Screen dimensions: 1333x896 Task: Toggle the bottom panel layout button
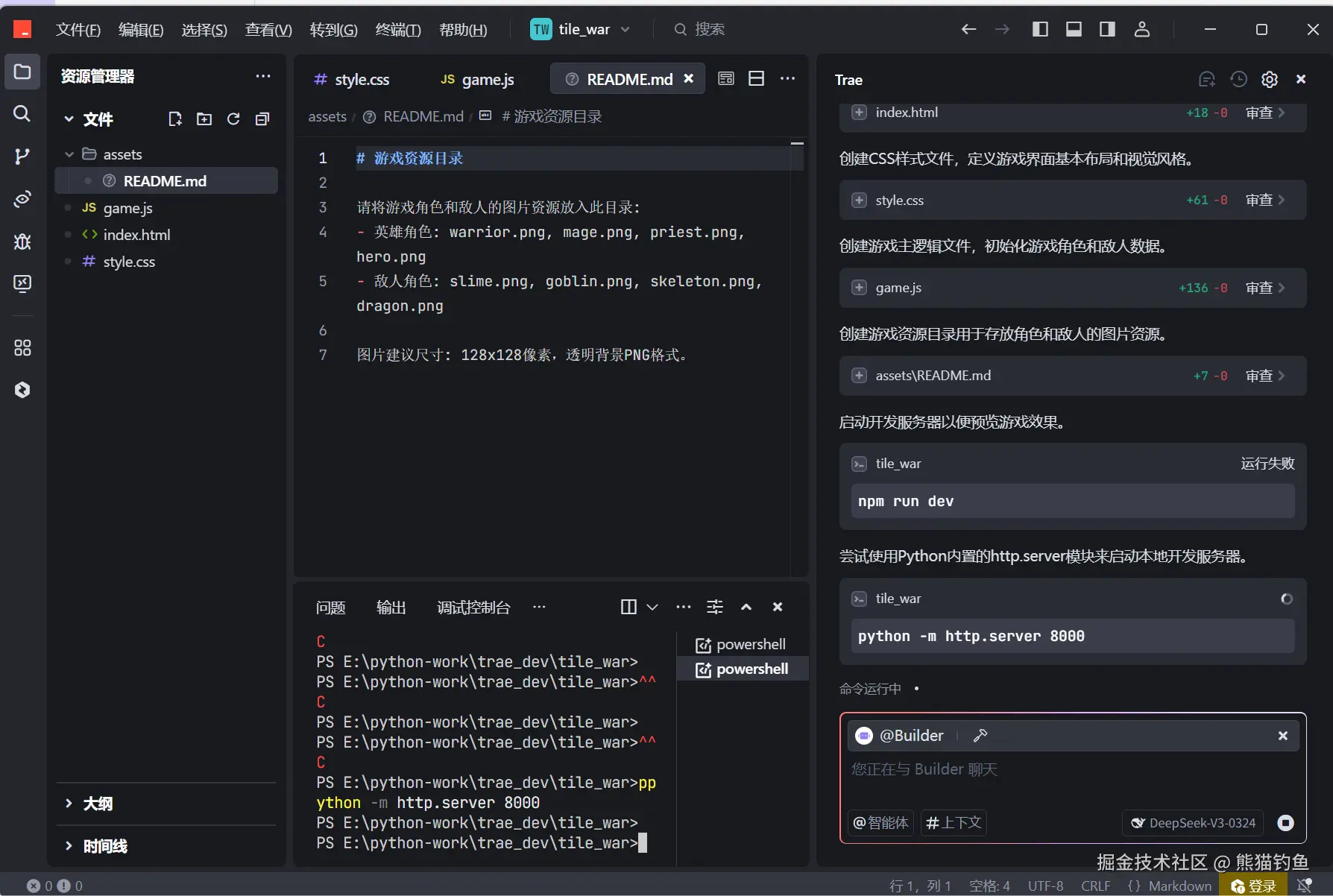click(1074, 29)
